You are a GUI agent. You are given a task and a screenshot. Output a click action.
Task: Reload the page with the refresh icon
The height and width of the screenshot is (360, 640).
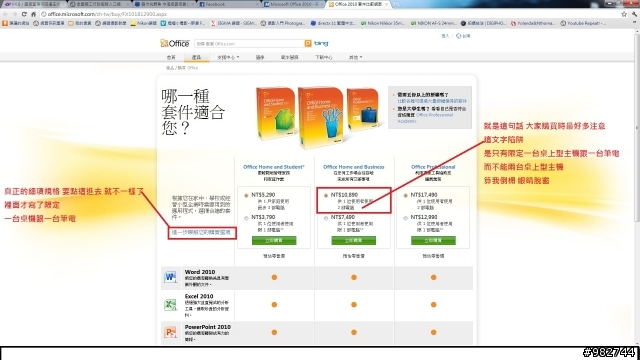[x=24, y=14]
